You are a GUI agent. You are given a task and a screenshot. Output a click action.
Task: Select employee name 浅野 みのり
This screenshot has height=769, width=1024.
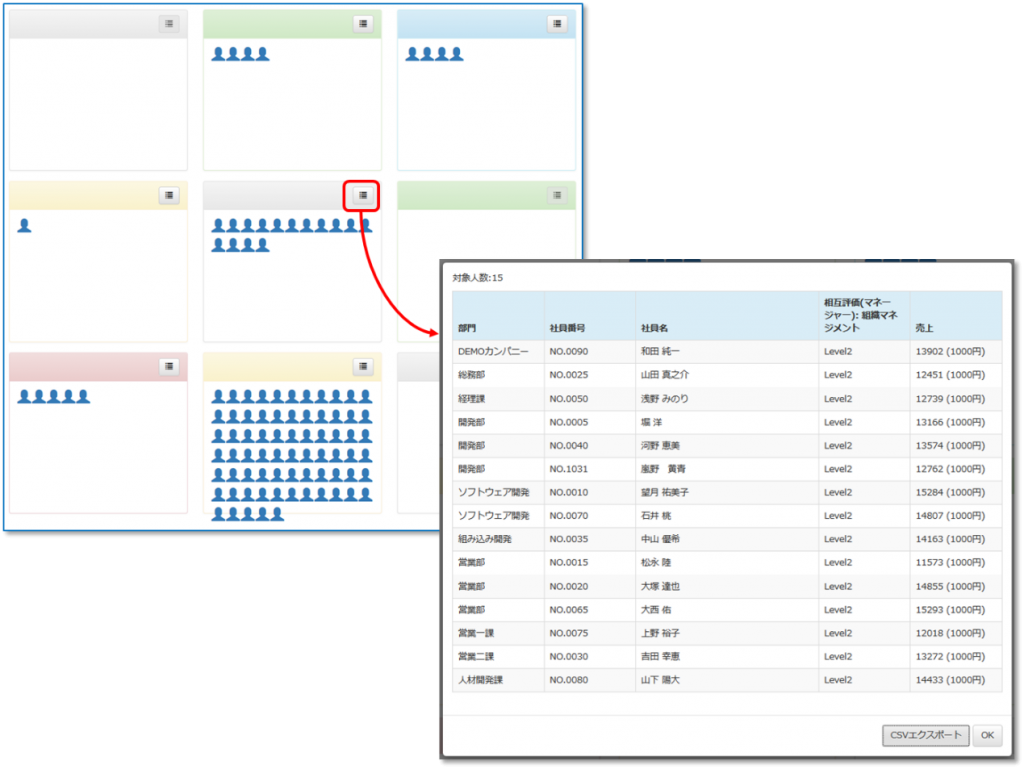coord(664,398)
